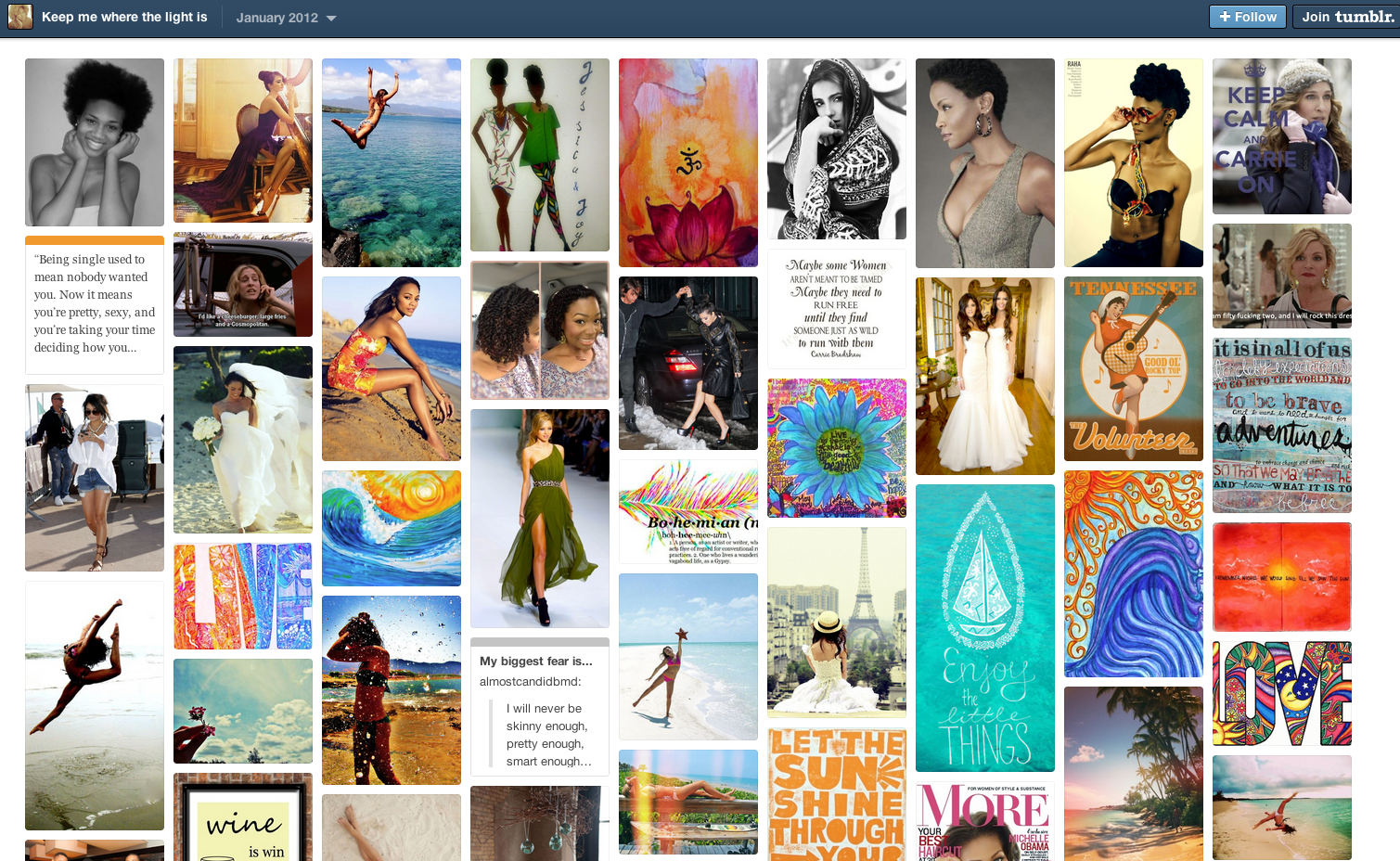Open the blue sunflower 'Live' doodle post

(x=836, y=447)
